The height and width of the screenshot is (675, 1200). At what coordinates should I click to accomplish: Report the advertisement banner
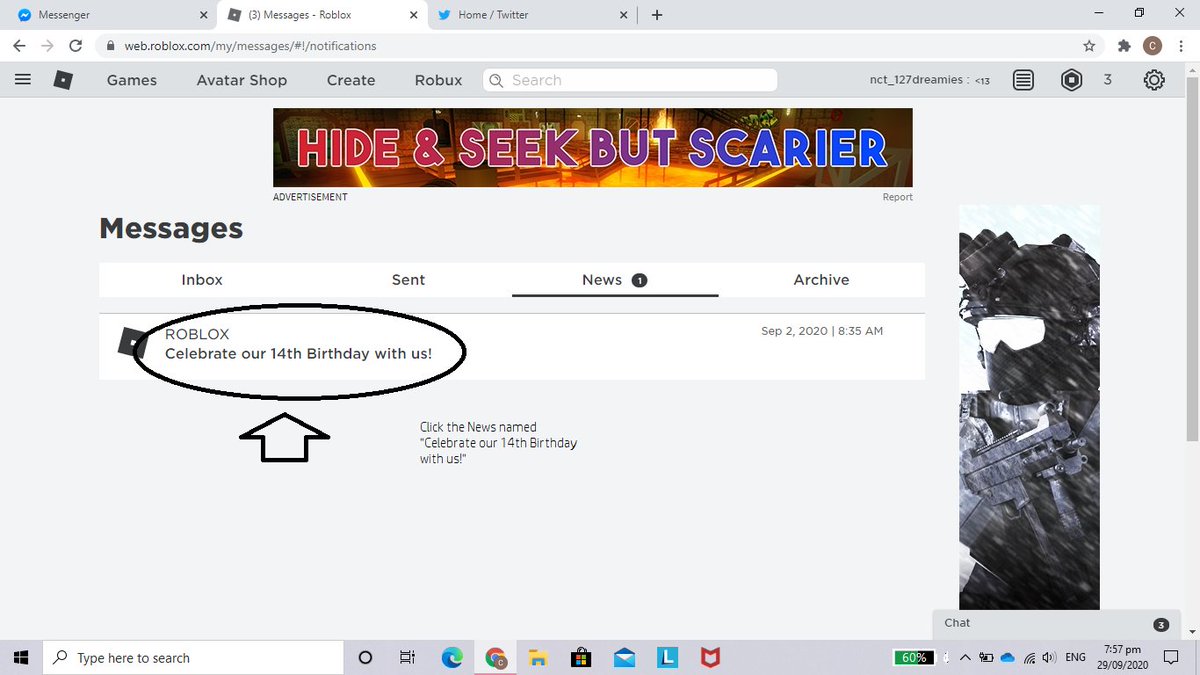(897, 197)
